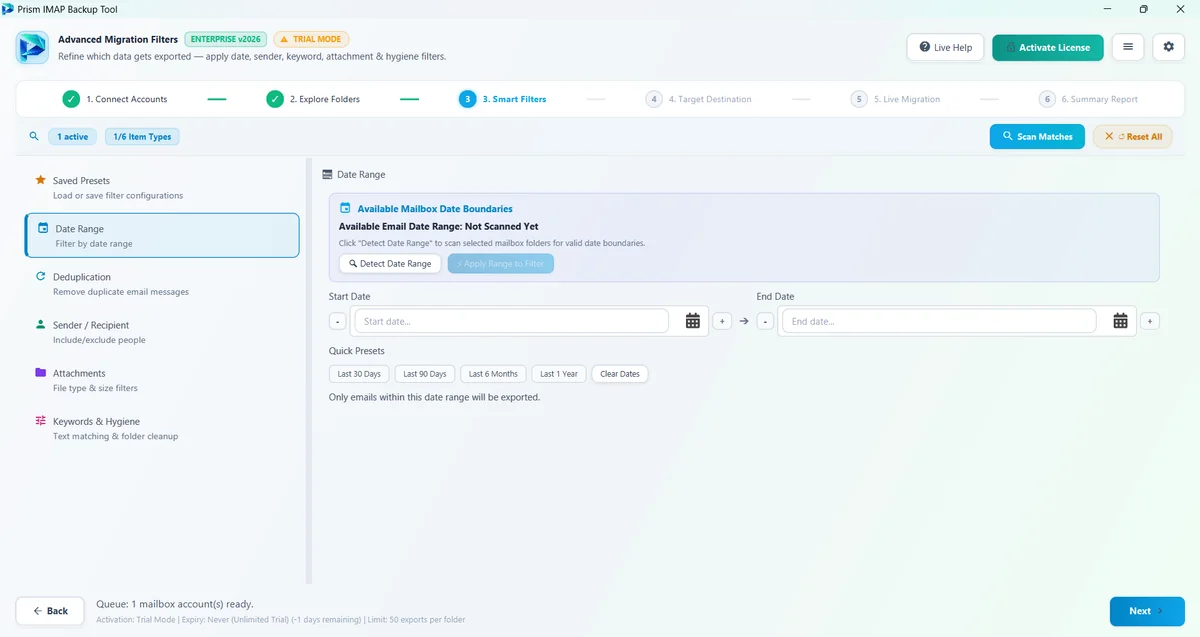
Task: Click the TRIAL MODE badge
Action: (x=311, y=39)
